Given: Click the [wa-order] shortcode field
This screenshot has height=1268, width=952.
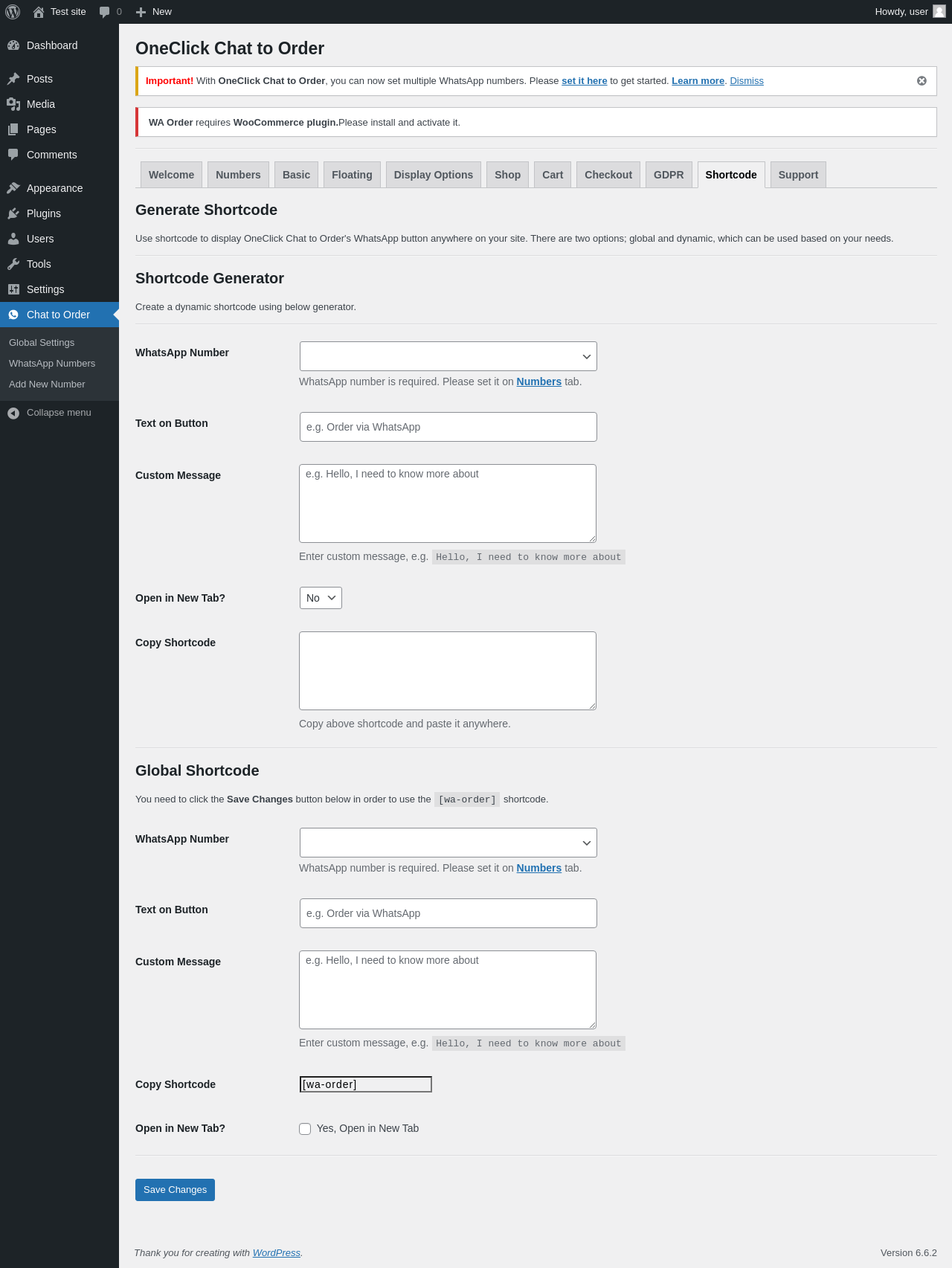Looking at the screenshot, I should [x=366, y=1084].
